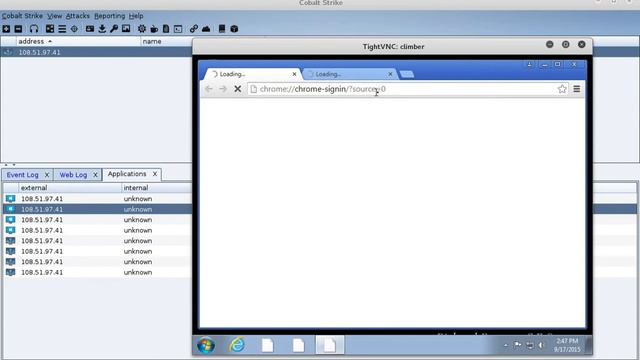Sort sessions by the address column header

tap(78, 41)
